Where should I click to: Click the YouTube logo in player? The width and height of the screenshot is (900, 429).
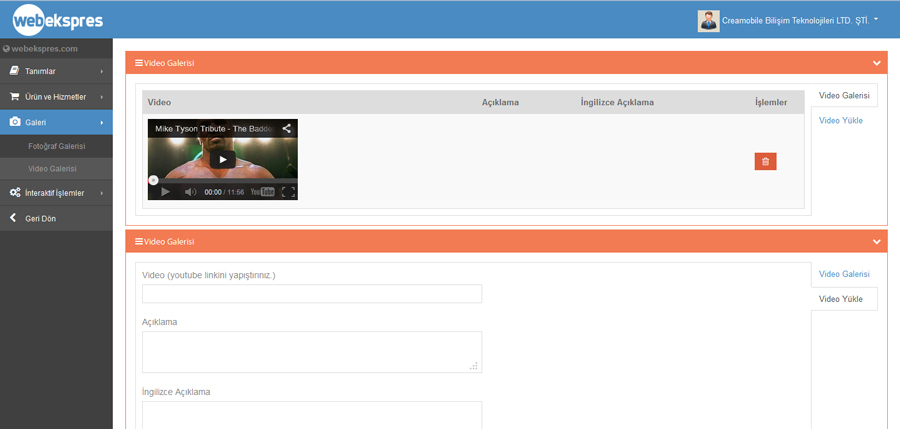click(262, 192)
